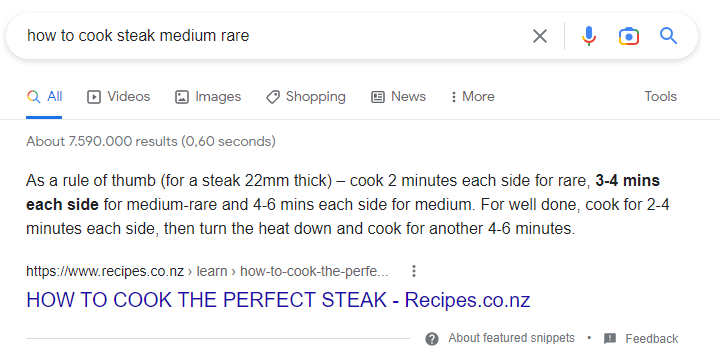Open the Tools options
Screen dimensions: 720x360
(x=660, y=96)
